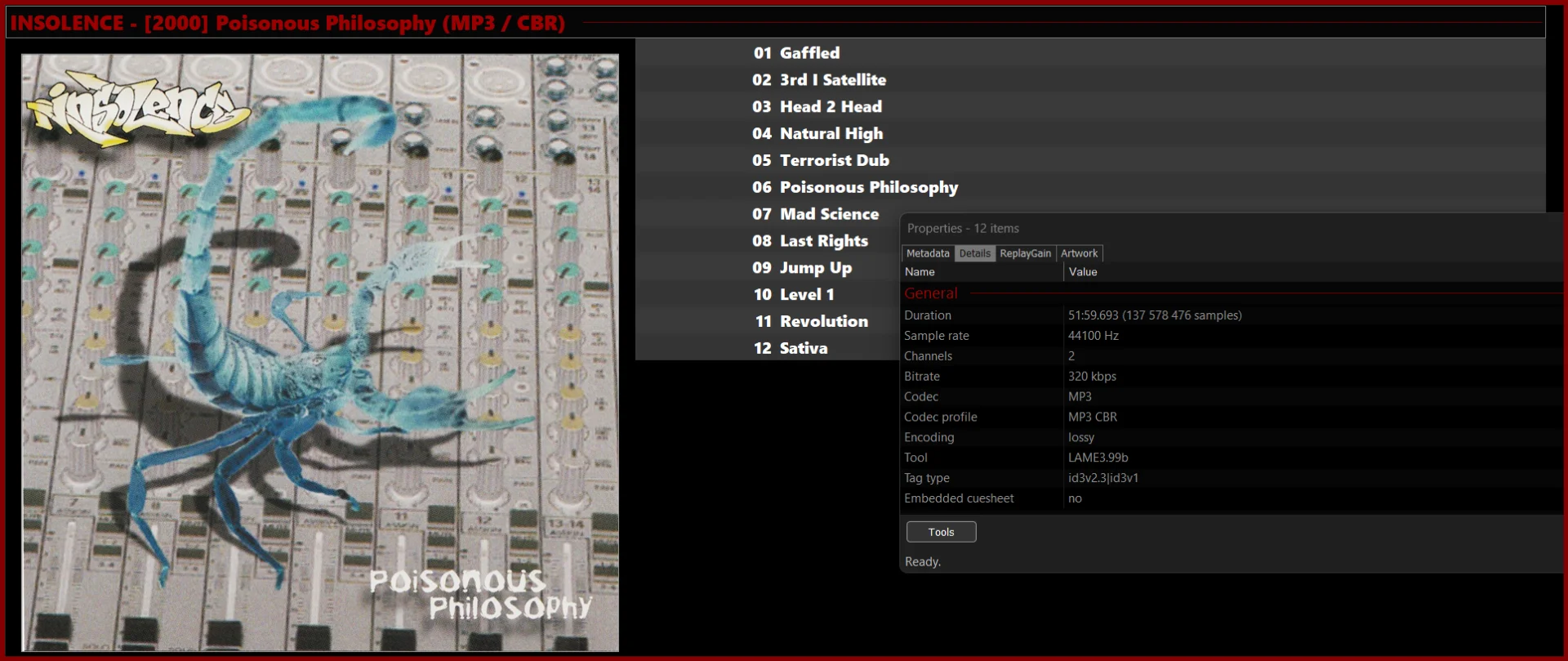This screenshot has width=1568, height=661.
Task: Click the album title header INSOLENCE
Action: 287,23
